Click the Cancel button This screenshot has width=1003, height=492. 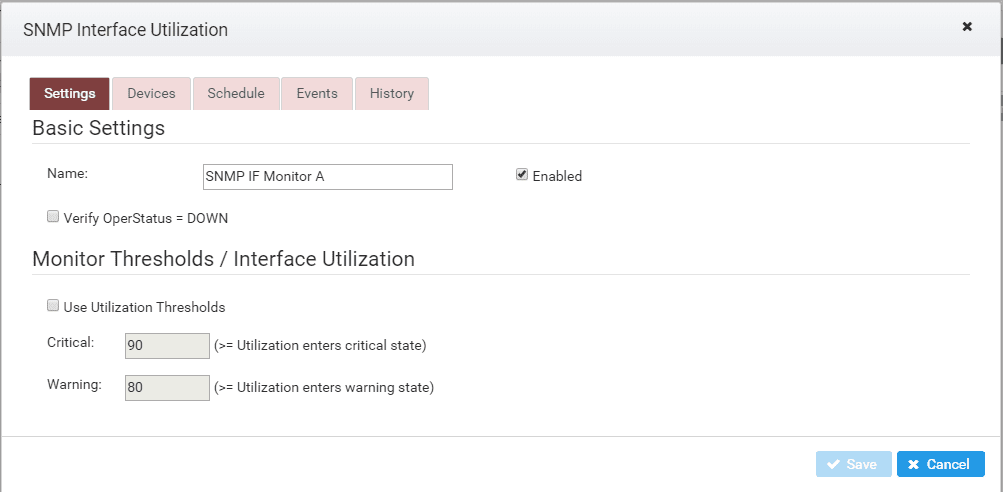[940, 464]
